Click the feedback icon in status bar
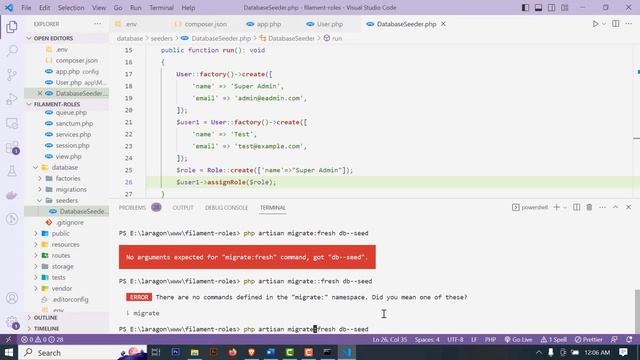Viewport: 640px width, 360px height. tap(614, 340)
